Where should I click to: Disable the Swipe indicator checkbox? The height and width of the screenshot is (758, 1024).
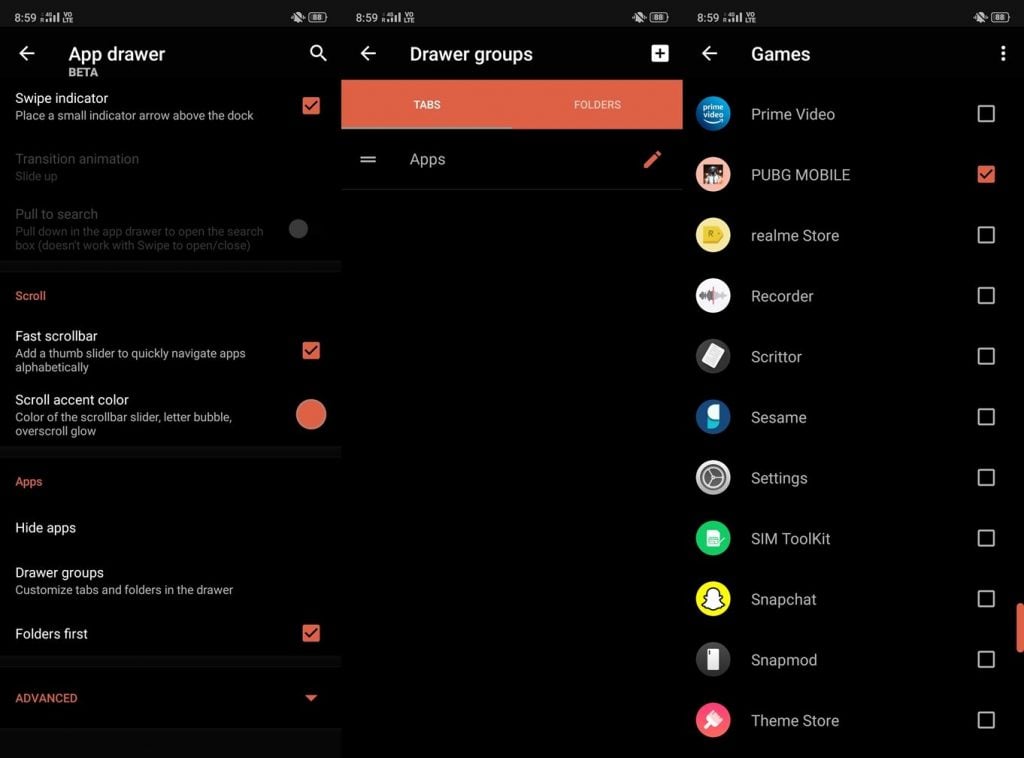pos(311,106)
